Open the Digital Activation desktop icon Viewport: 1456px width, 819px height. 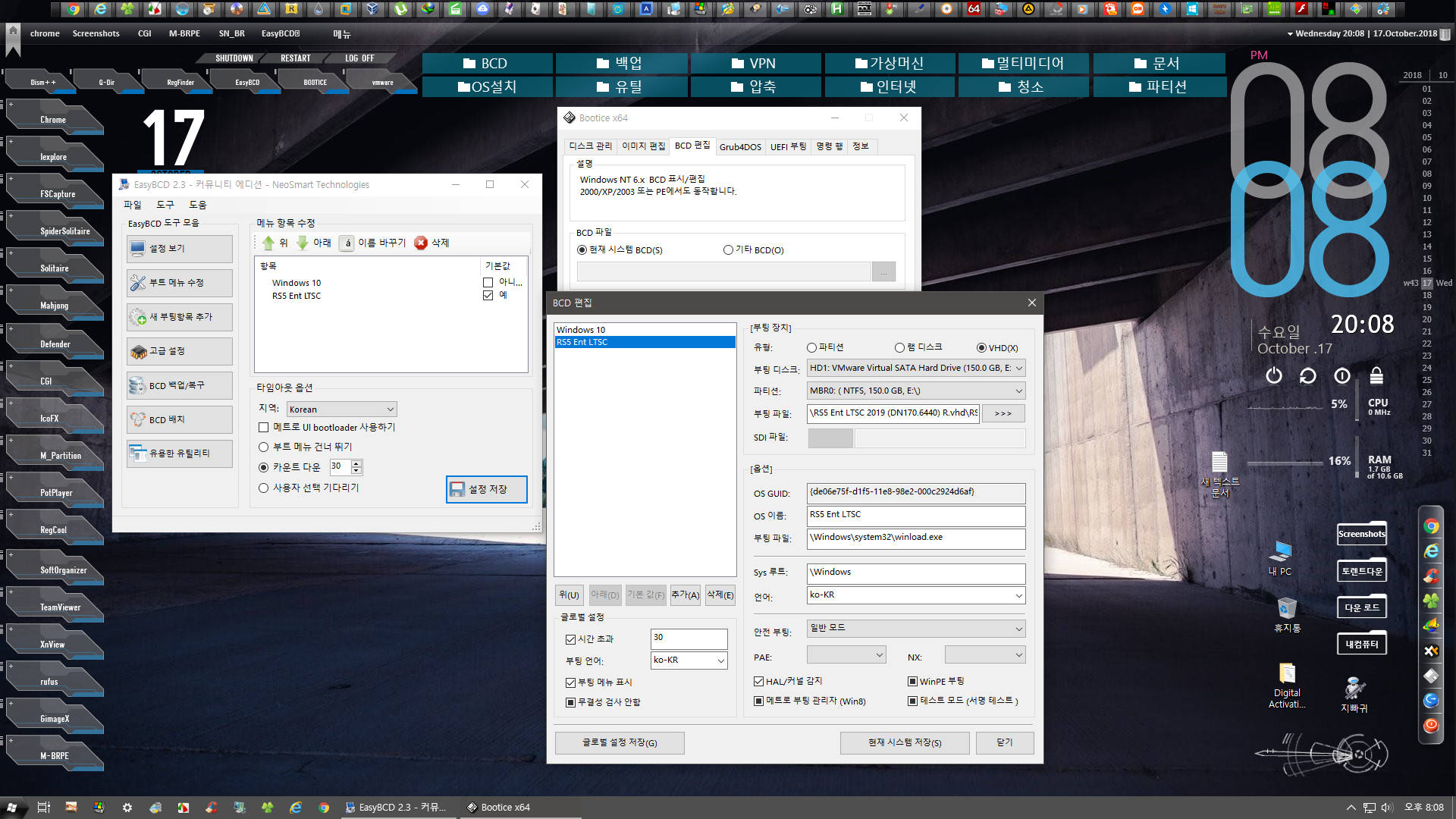pyautogui.click(x=1287, y=686)
